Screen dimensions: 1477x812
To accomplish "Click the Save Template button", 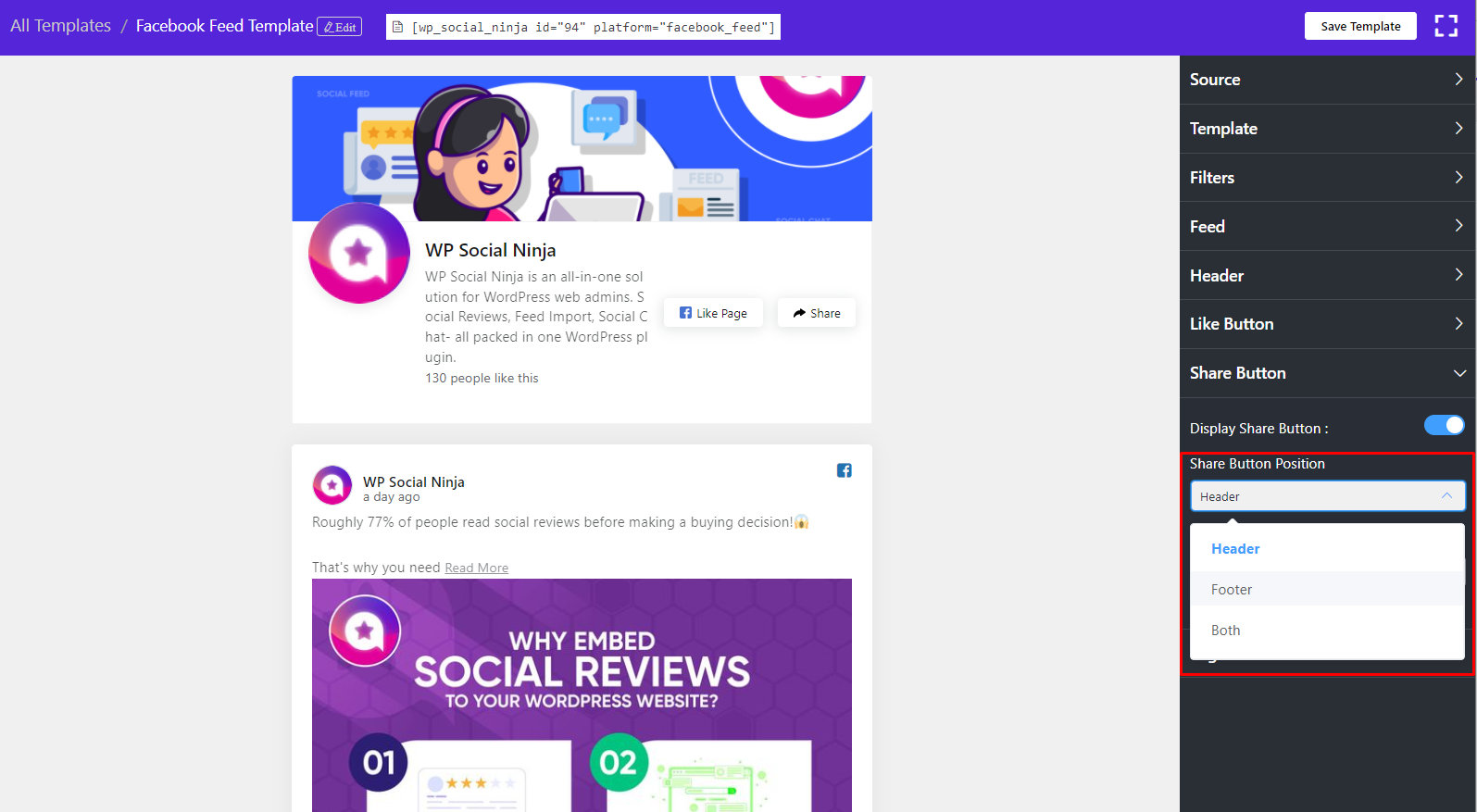I will click(1360, 26).
